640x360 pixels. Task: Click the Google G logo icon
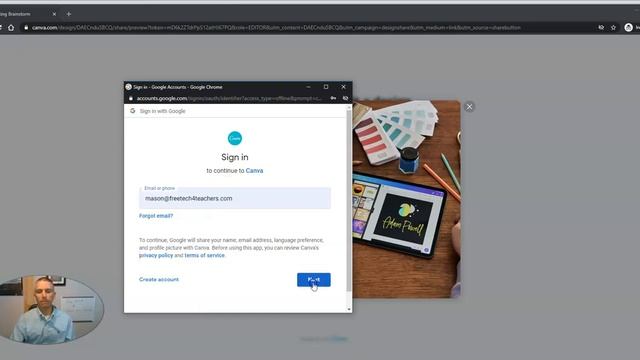pos(133,111)
